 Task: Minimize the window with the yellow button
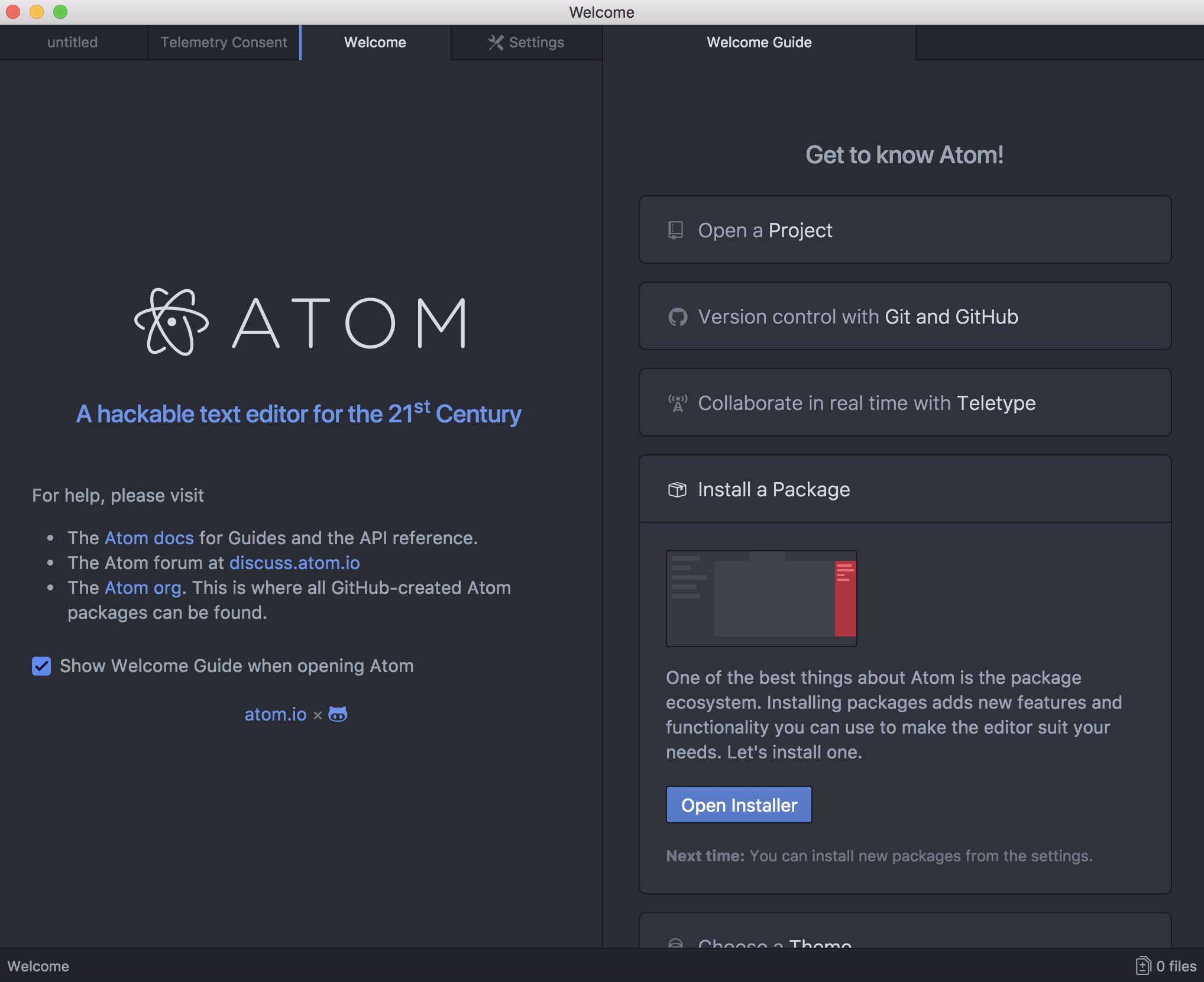click(x=37, y=12)
